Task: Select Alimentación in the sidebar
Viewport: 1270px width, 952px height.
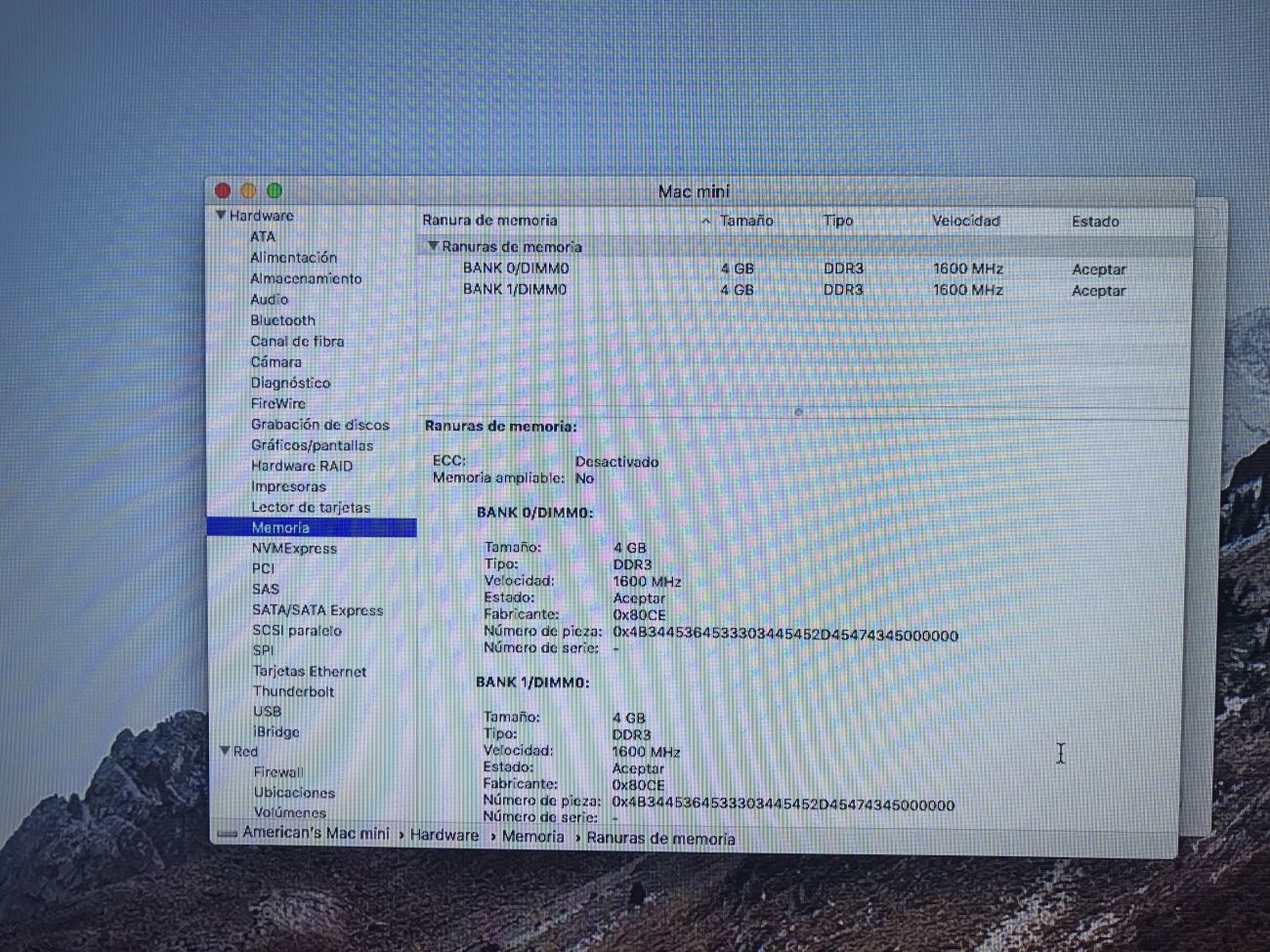Action: (x=293, y=258)
